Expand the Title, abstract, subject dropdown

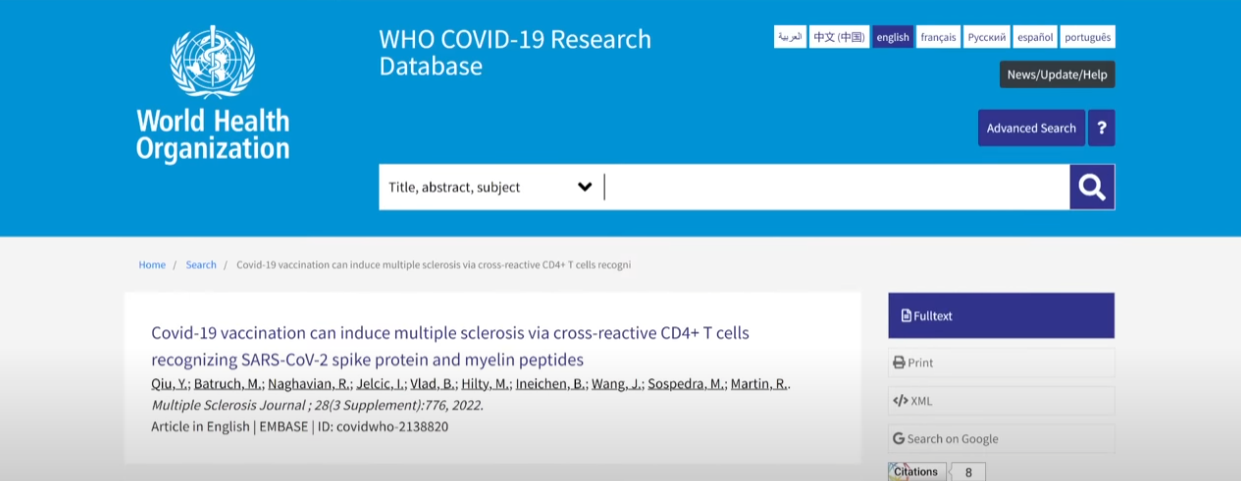490,187
